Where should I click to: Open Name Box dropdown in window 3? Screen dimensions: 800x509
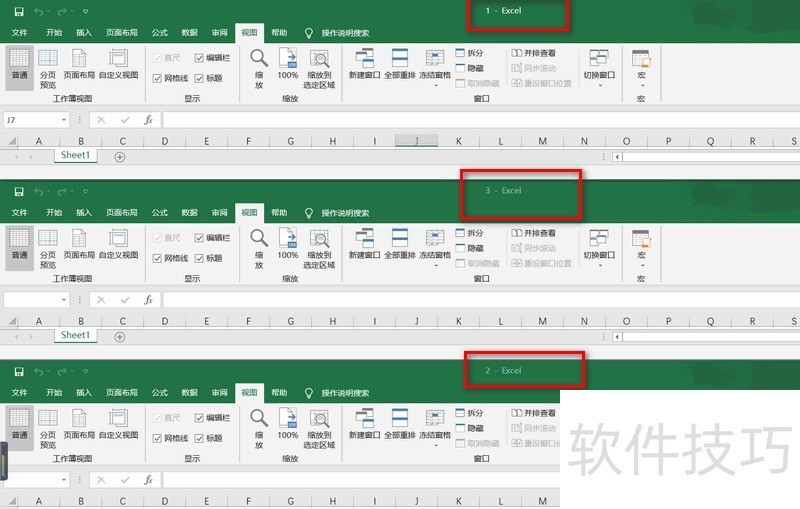pyautogui.click(x=64, y=300)
